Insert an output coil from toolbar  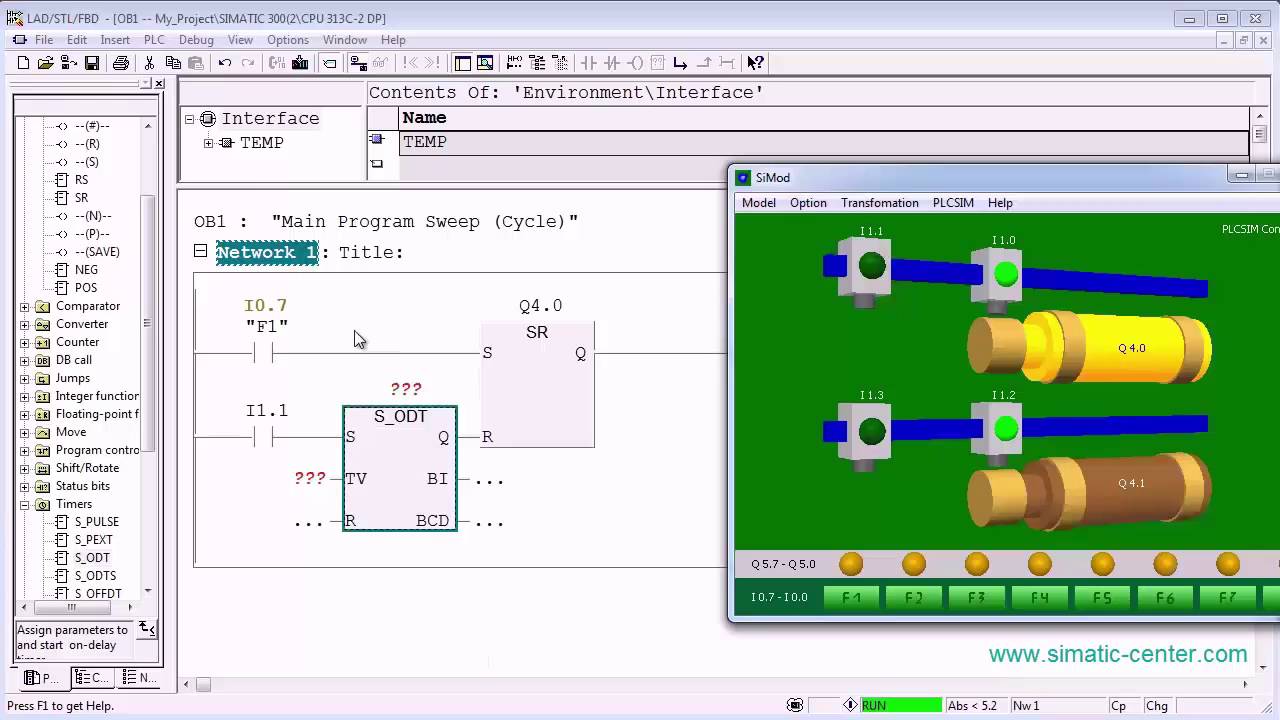(x=635, y=63)
